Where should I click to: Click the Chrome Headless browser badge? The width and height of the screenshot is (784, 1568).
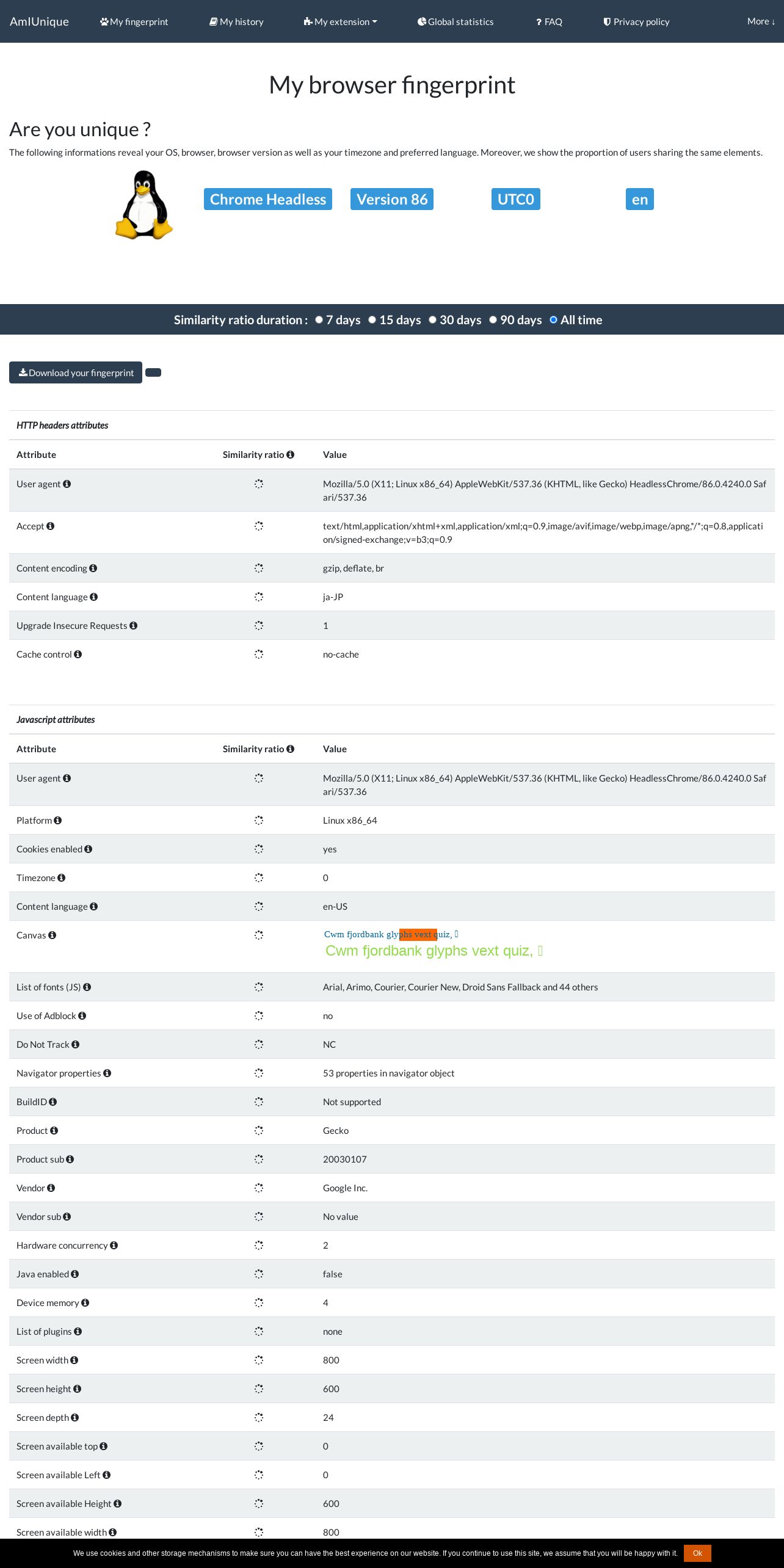(268, 199)
